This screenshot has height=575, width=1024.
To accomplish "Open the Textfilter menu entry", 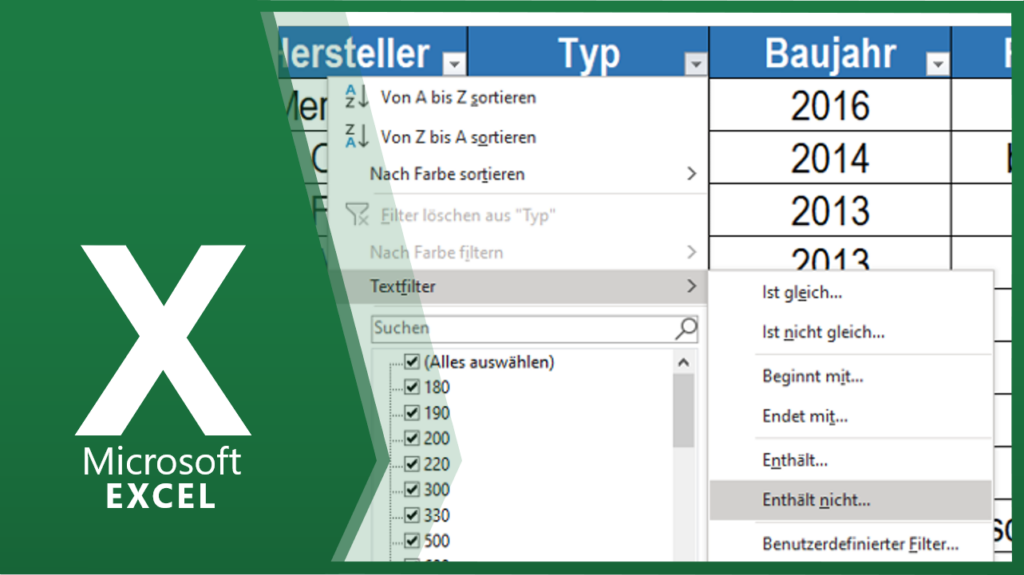I will (518, 286).
